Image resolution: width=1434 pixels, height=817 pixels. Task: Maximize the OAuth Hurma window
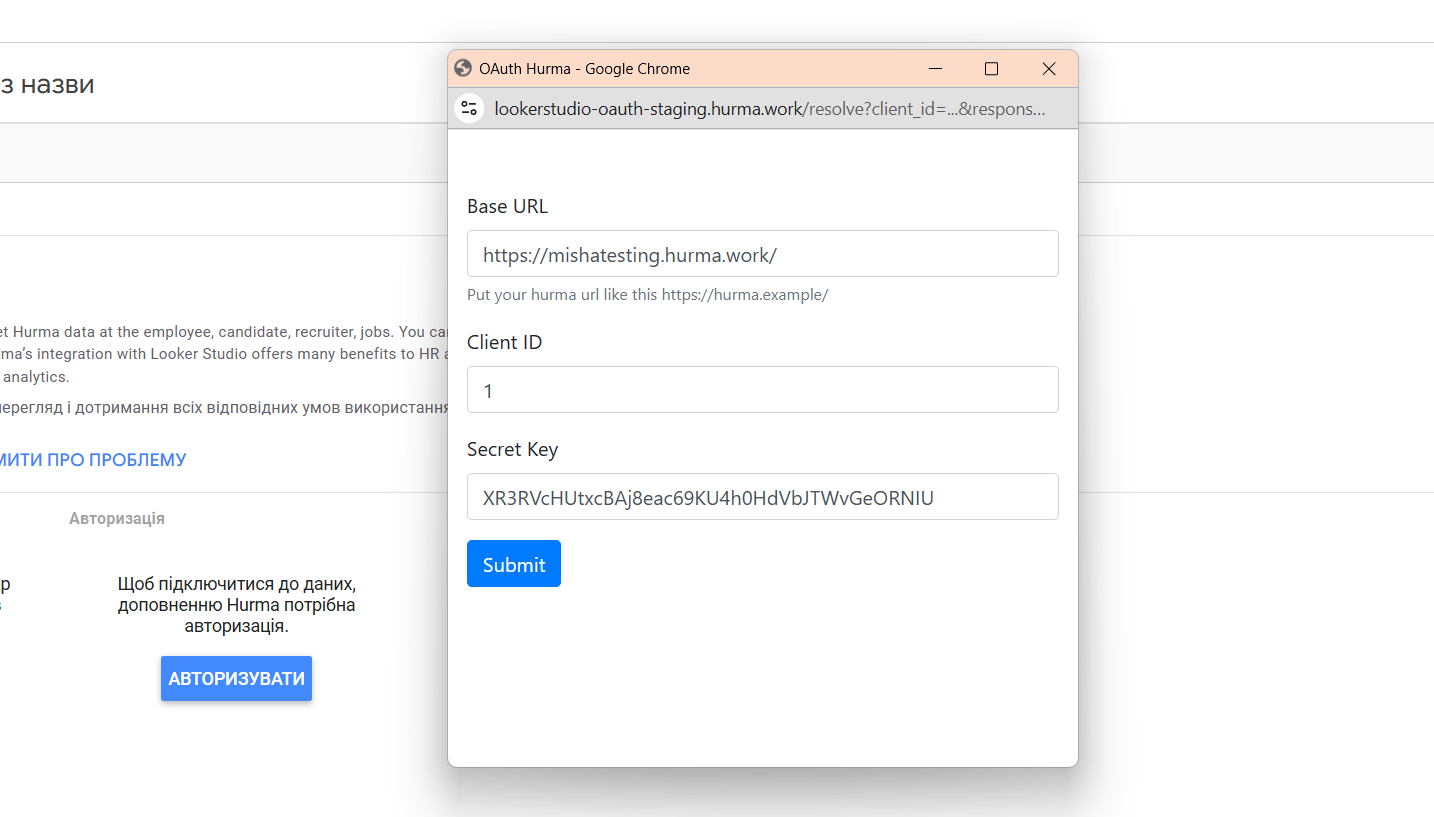991,69
